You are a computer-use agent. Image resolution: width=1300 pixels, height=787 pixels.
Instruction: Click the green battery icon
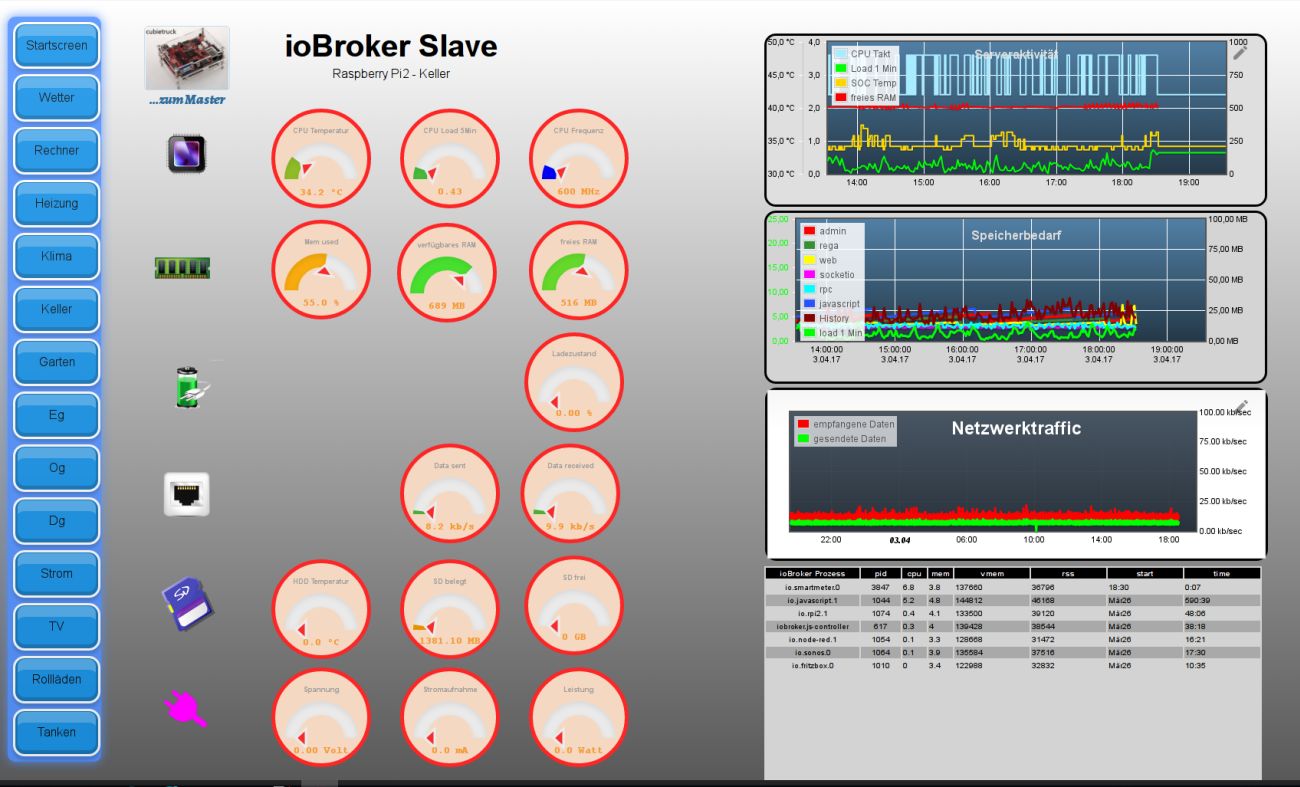(189, 386)
